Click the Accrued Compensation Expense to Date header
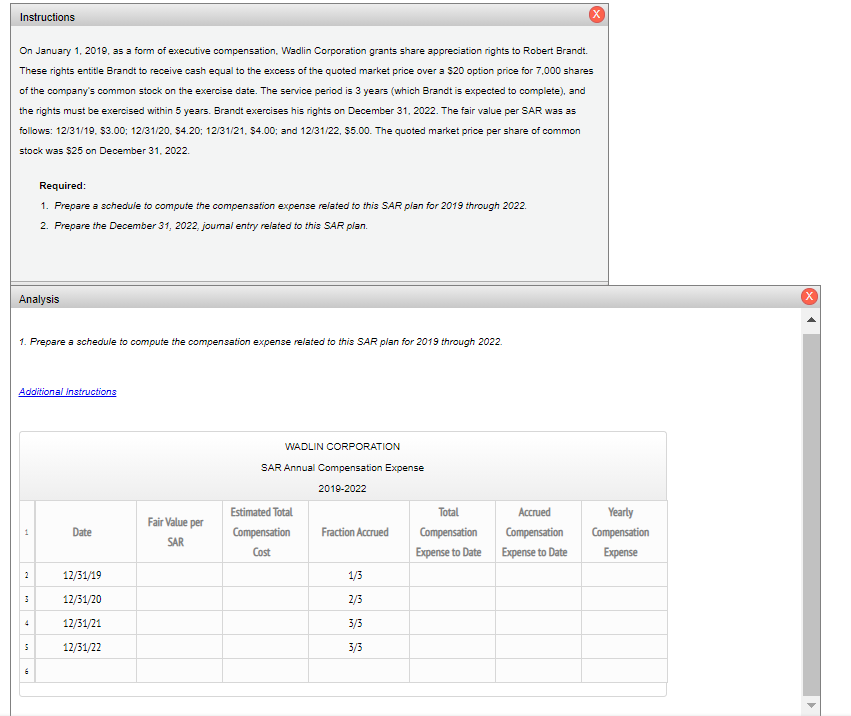Viewport: 851px width, 716px height. point(538,531)
